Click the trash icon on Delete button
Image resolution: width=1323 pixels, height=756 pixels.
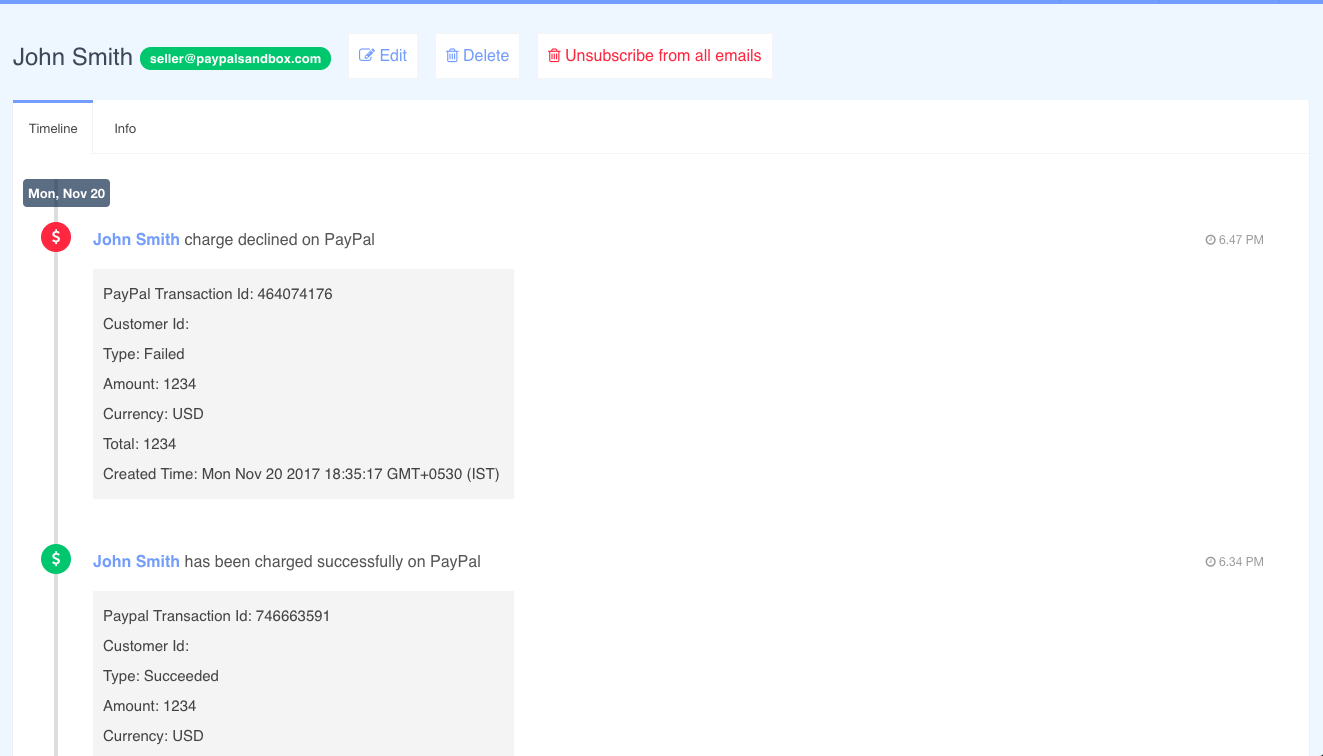click(452, 56)
